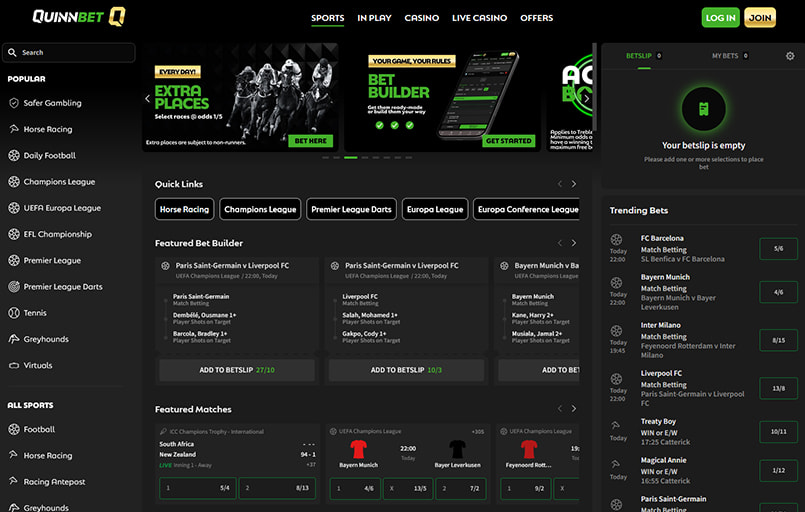Select Treaty Boy 10/11 odds

coord(778,431)
